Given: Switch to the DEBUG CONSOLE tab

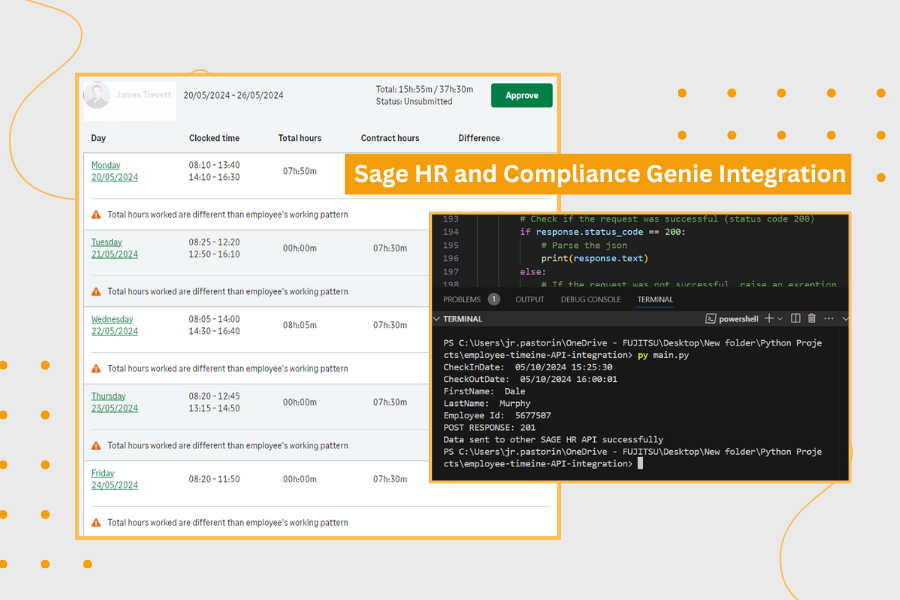Looking at the screenshot, I should 592,299.
